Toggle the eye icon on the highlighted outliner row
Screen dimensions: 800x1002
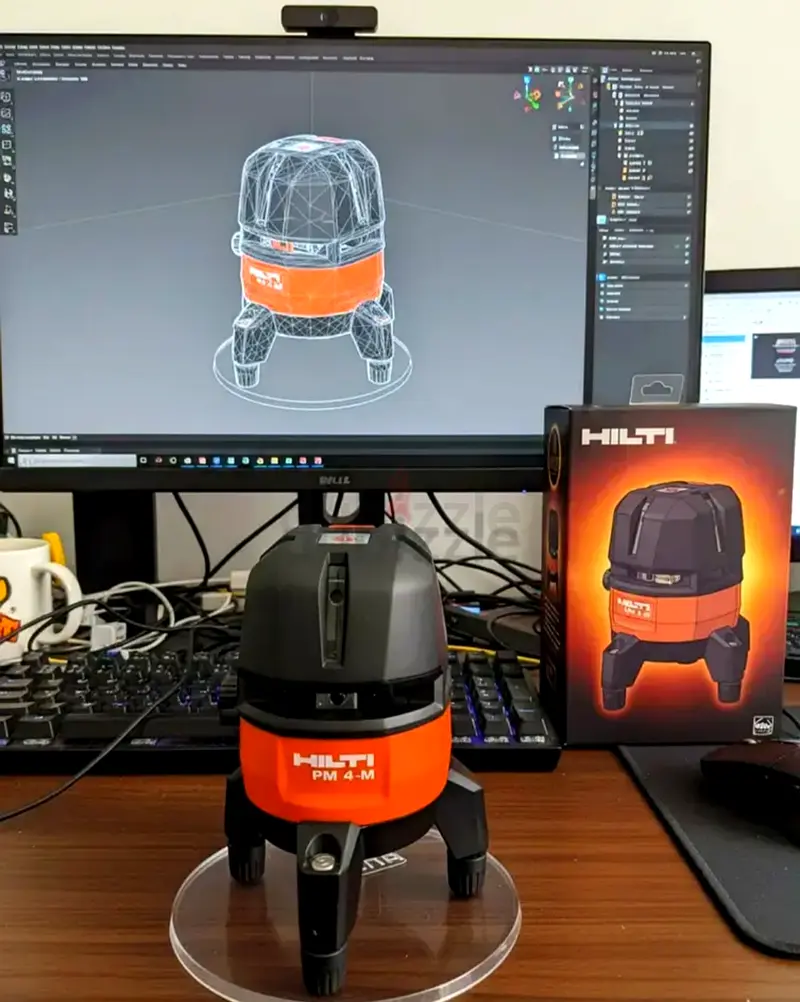[691, 125]
